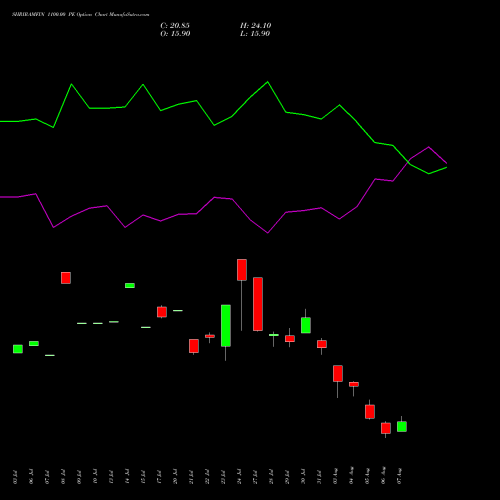Click the small green candle on 14 Jul
The height and width of the screenshot is (500, 500).
click(x=130, y=286)
